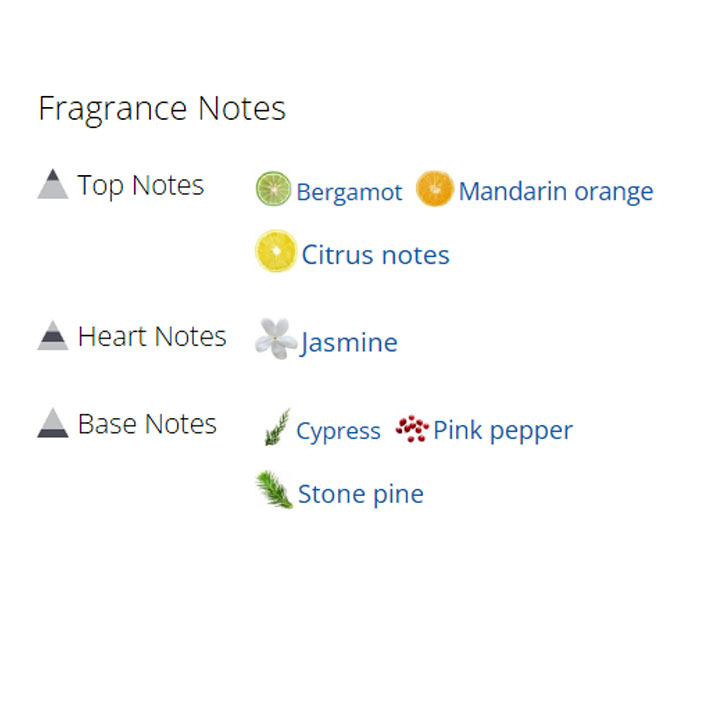Open the Pink pepper note link
The height and width of the screenshot is (720, 720).
coord(503,431)
